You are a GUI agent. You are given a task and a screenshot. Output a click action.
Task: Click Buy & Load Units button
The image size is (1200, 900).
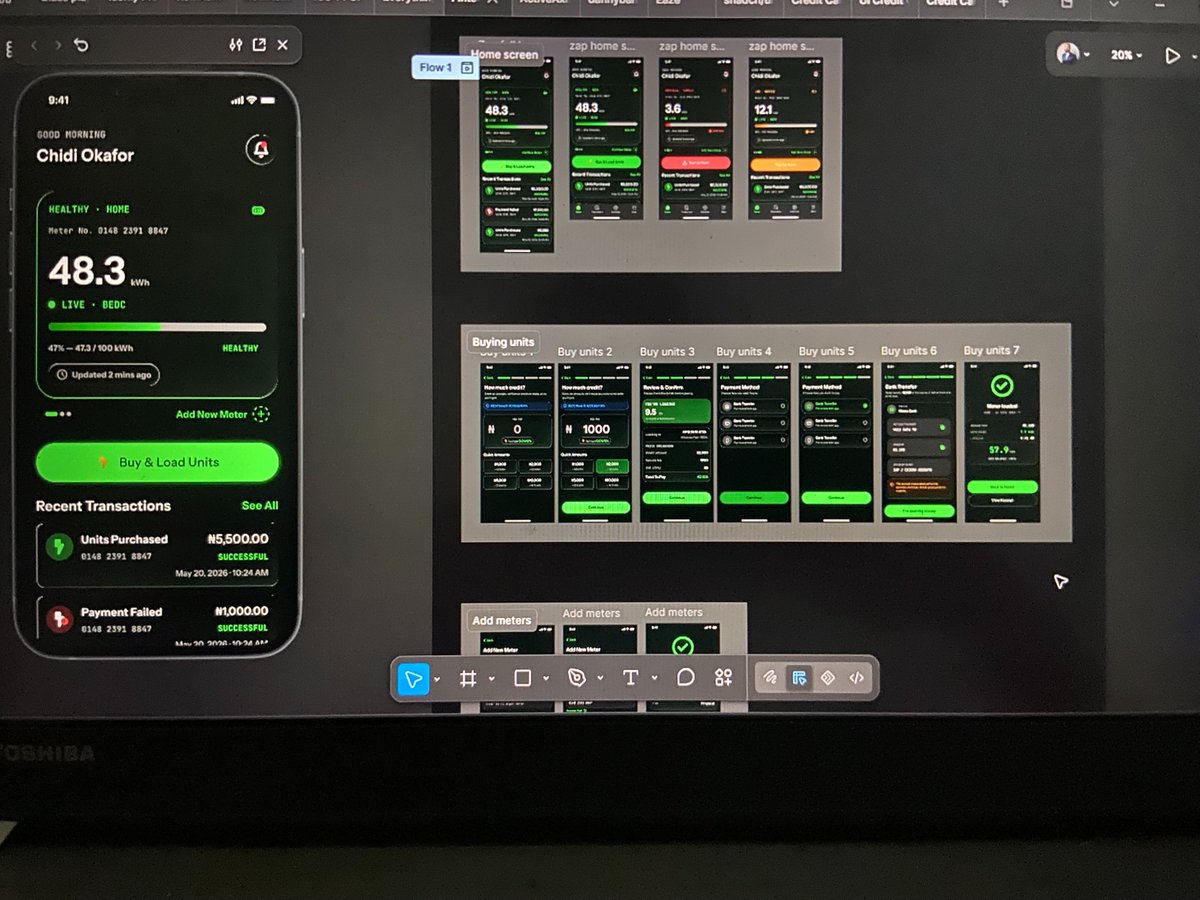(x=158, y=462)
